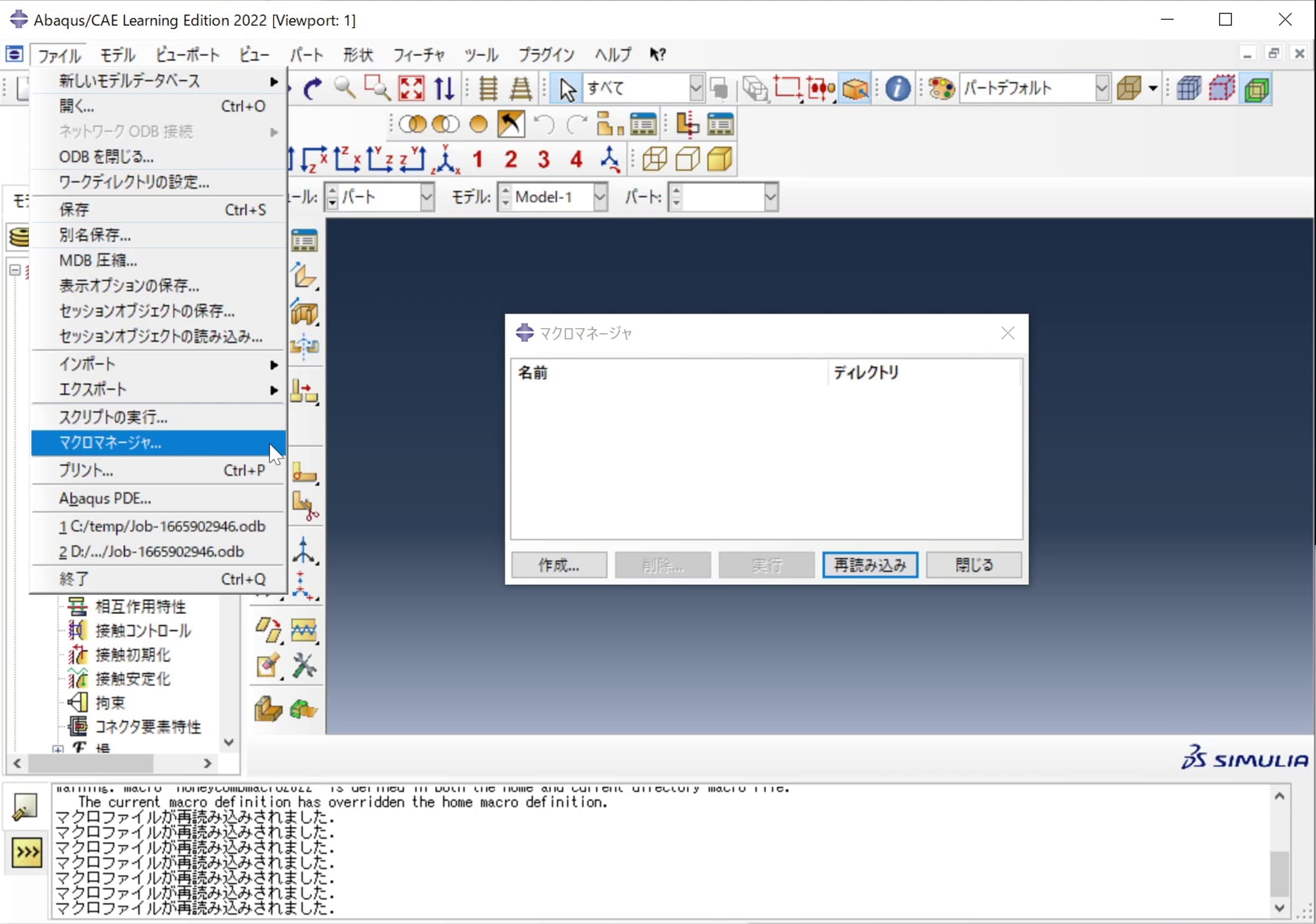Open the すべて selection filter dropdown
Image resolution: width=1316 pixels, height=924 pixels.
696,88
